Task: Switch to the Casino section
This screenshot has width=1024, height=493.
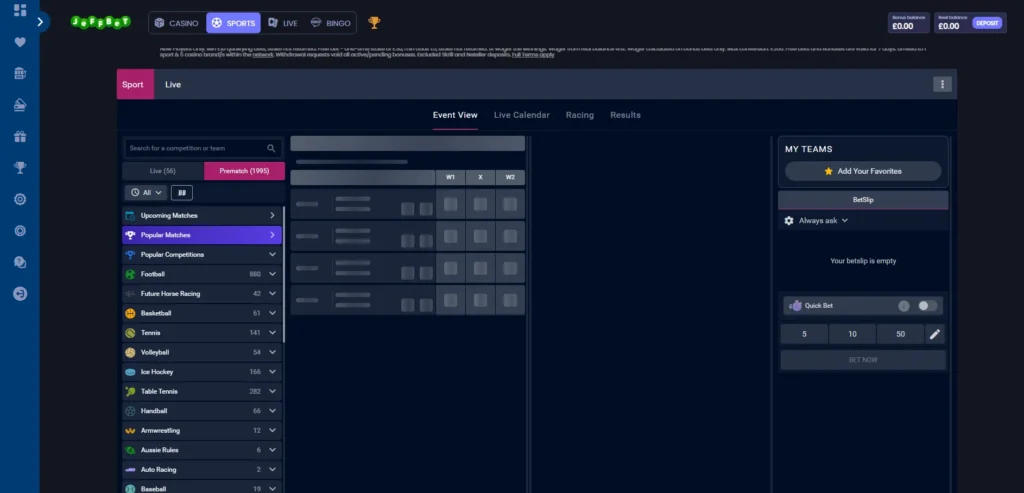Action: click(176, 23)
